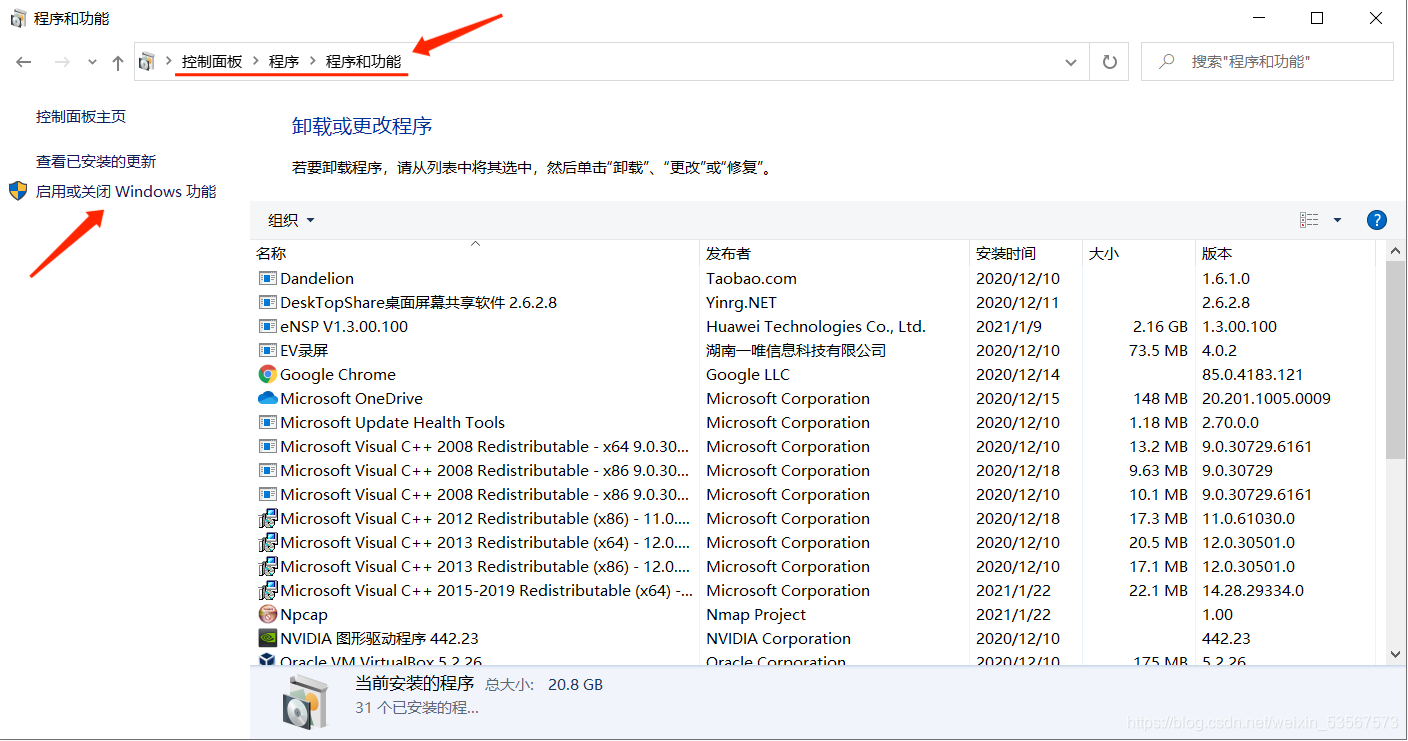The height and width of the screenshot is (741, 1408).
Task: Click the address bar folder icon
Action: 147,62
